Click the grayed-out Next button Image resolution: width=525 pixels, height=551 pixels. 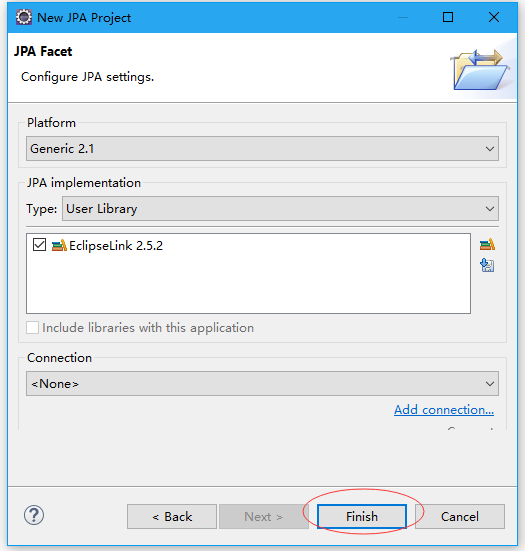(x=264, y=517)
